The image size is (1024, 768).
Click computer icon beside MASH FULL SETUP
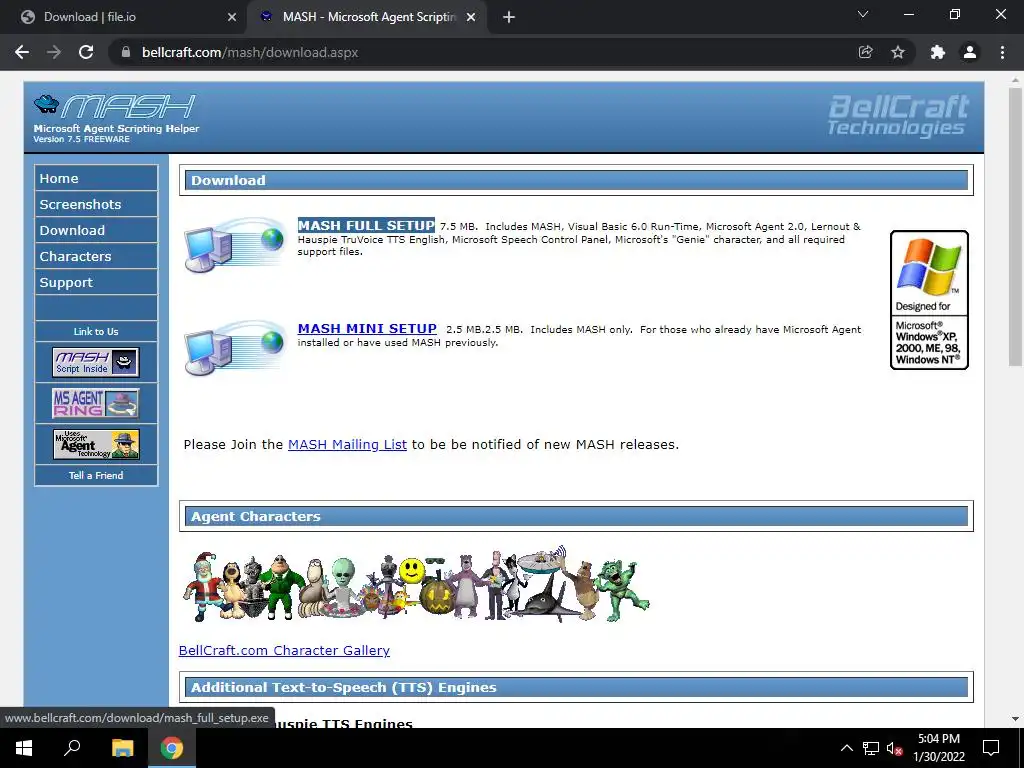click(x=235, y=244)
